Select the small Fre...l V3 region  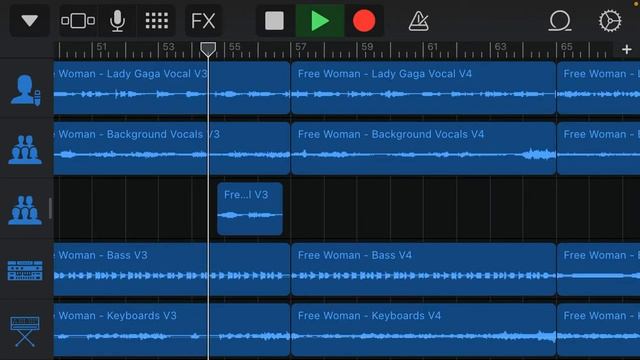(250, 209)
